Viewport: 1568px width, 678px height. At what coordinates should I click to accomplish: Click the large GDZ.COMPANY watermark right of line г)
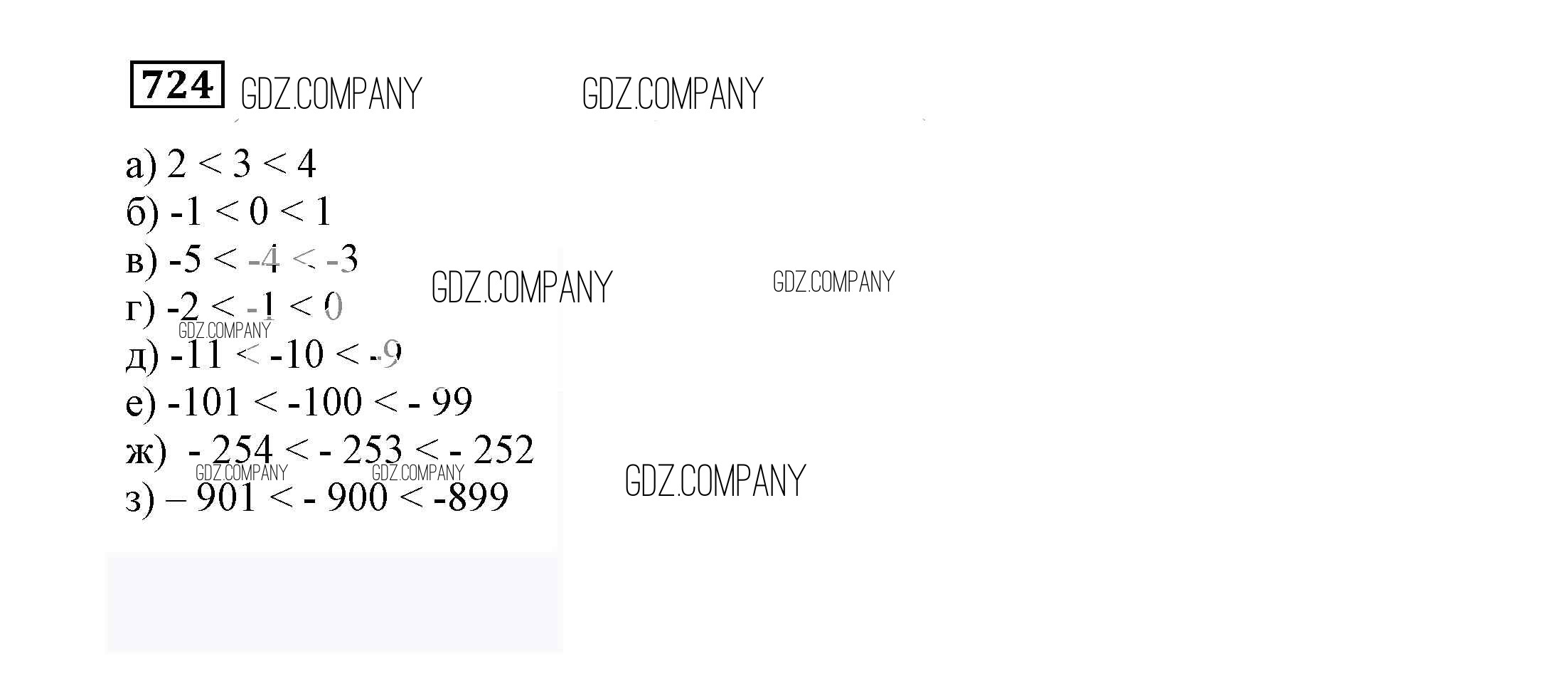pos(522,287)
